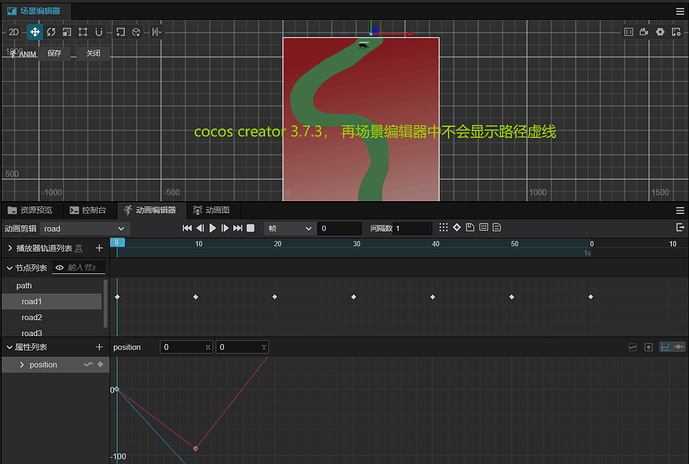Play the road animation

click(x=213, y=228)
